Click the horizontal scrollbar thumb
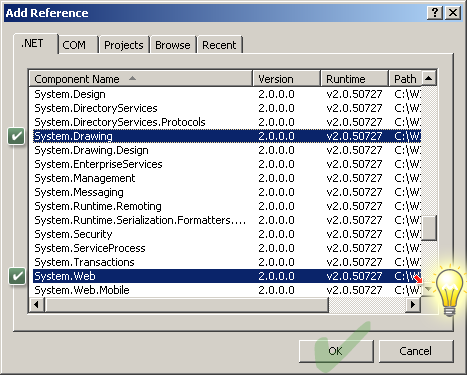 (x=187, y=304)
